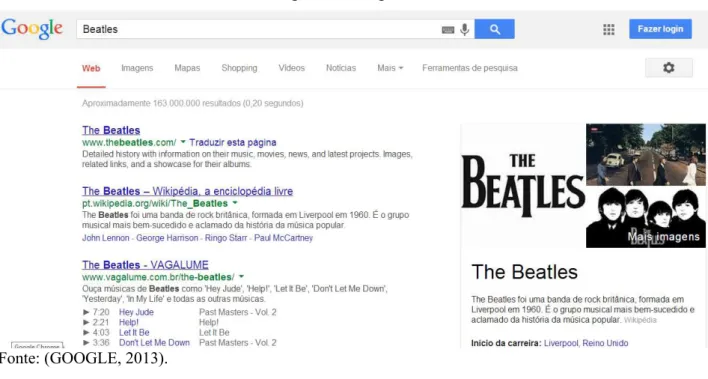Play Help! track arrow
708x379 pixels.
click(86, 322)
